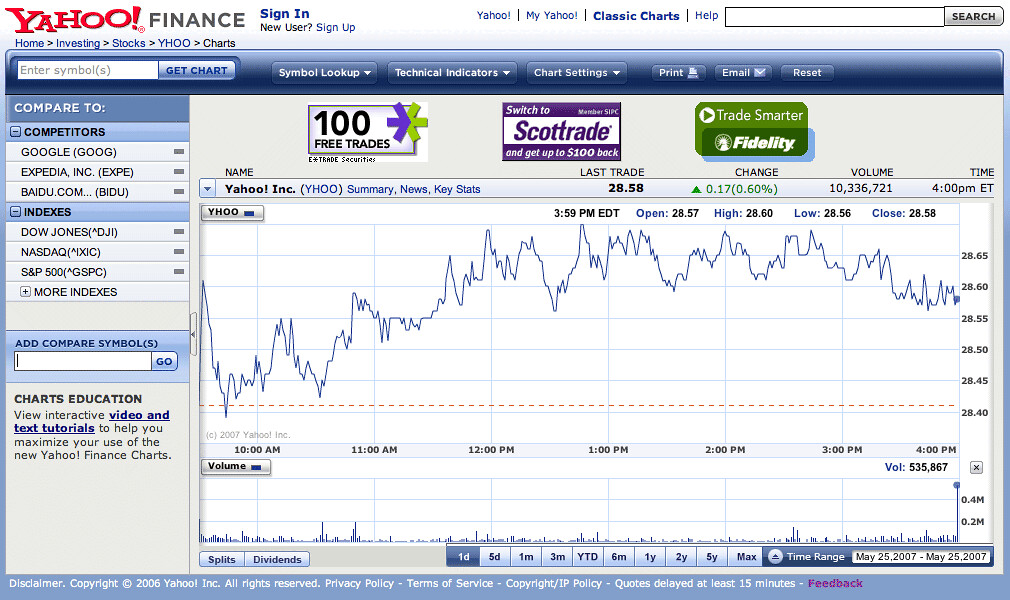Click the Fidelity Trade Smarter play icon
This screenshot has width=1010, height=600.
[x=706, y=115]
